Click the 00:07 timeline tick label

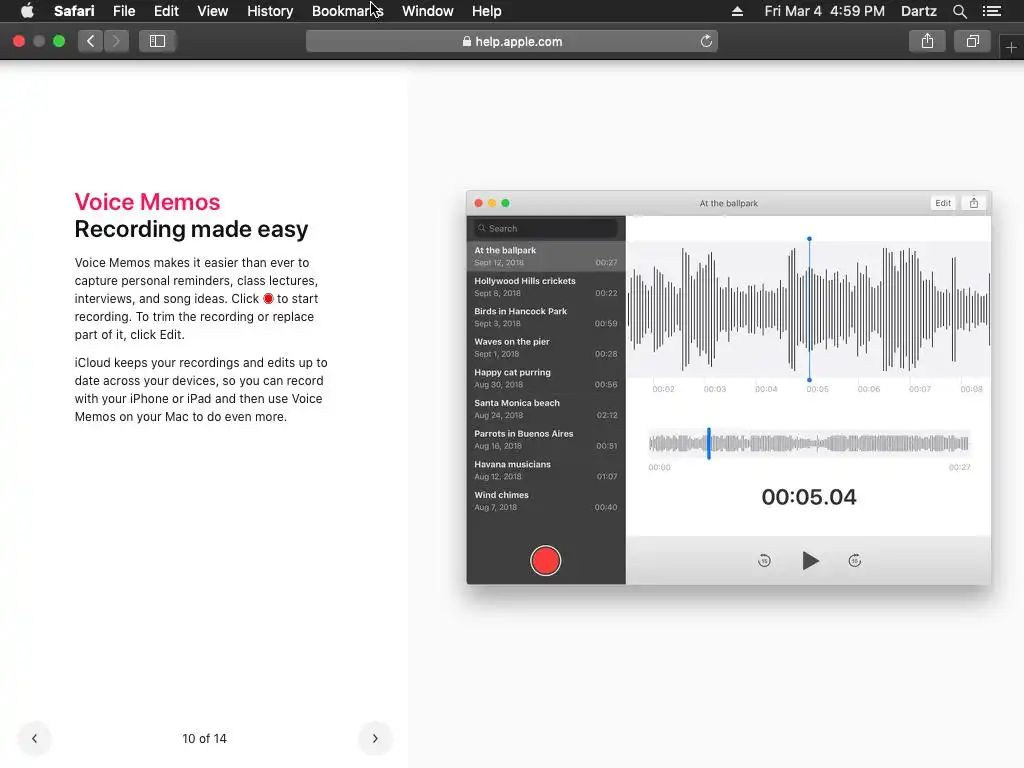click(x=920, y=389)
